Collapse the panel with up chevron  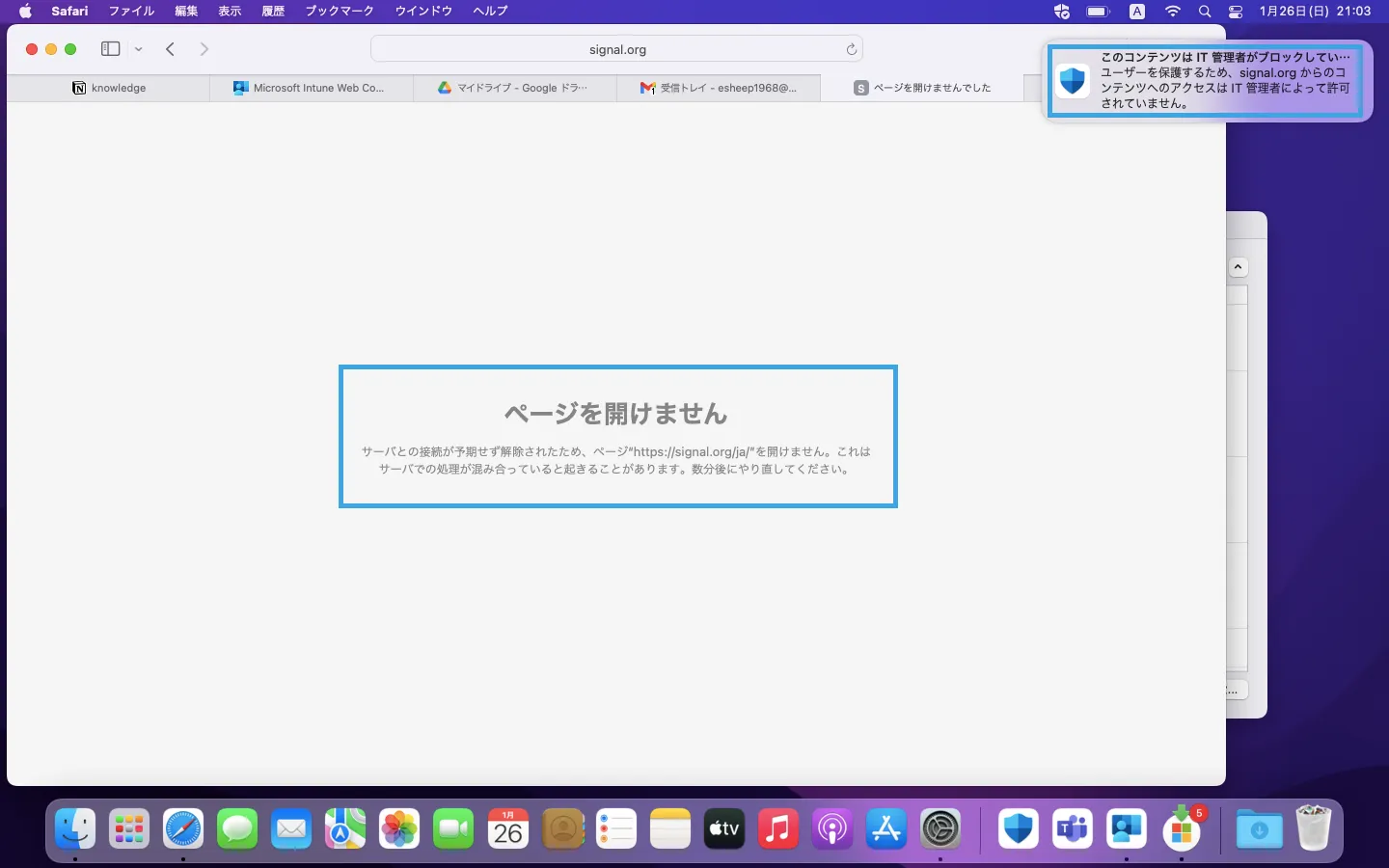pyautogui.click(x=1239, y=267)
